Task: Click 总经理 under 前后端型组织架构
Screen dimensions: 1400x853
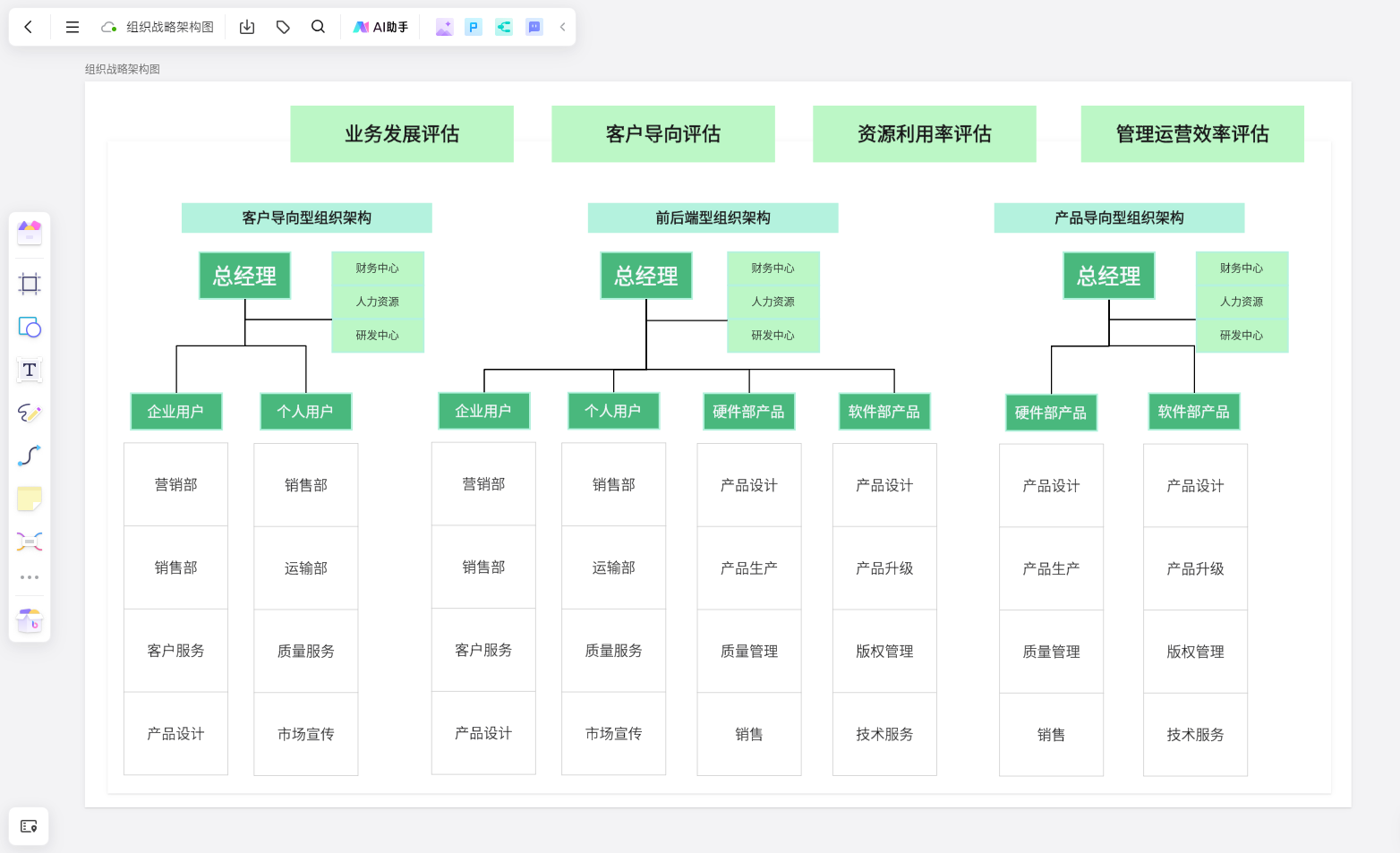Action: [646, 276]
